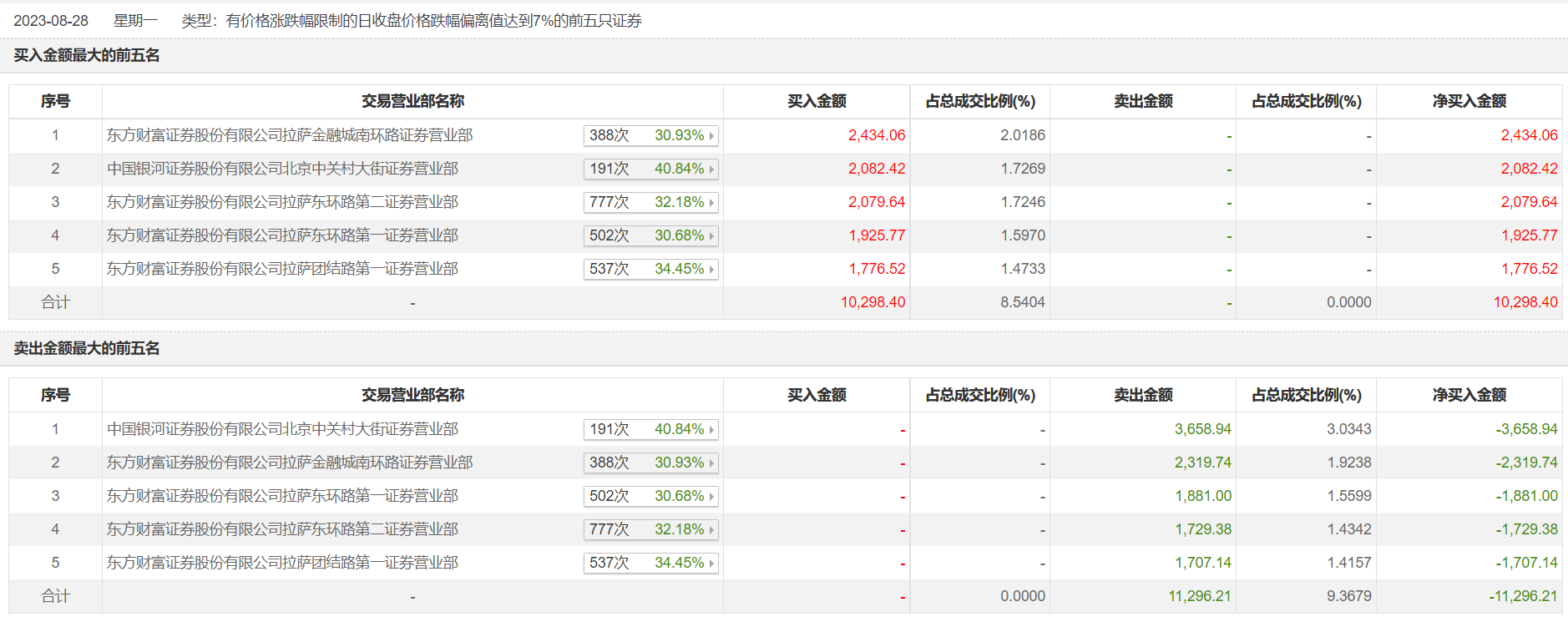The height and width of the screenshot is (622, 1568).
Task: Select the sell amount 1,881.00 in green
Action: [x=1203, y=496]
